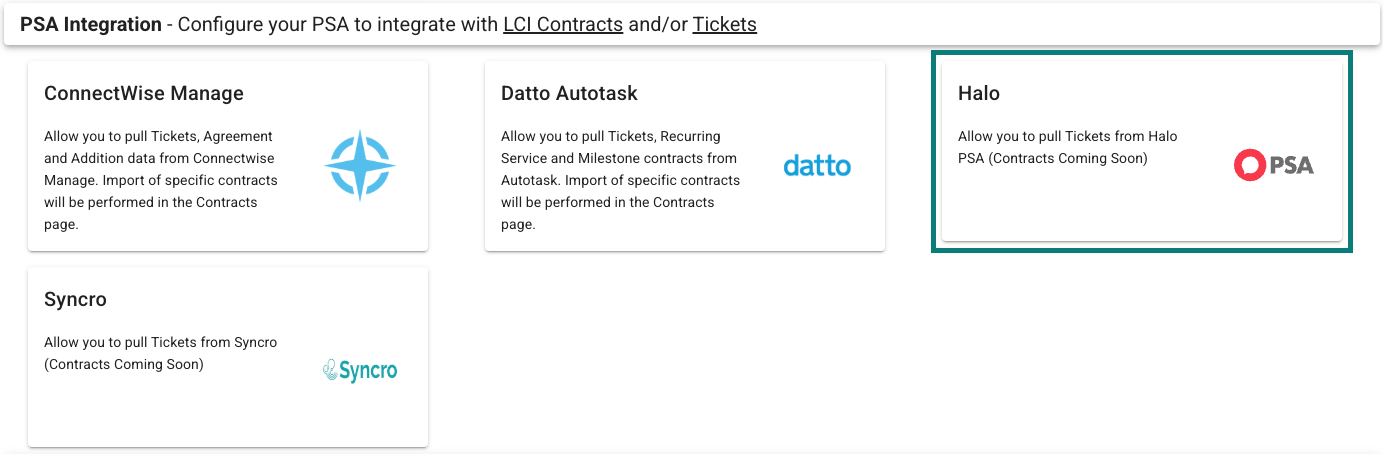
Task: Select the Syncro card title
Action: pos(75,299)
